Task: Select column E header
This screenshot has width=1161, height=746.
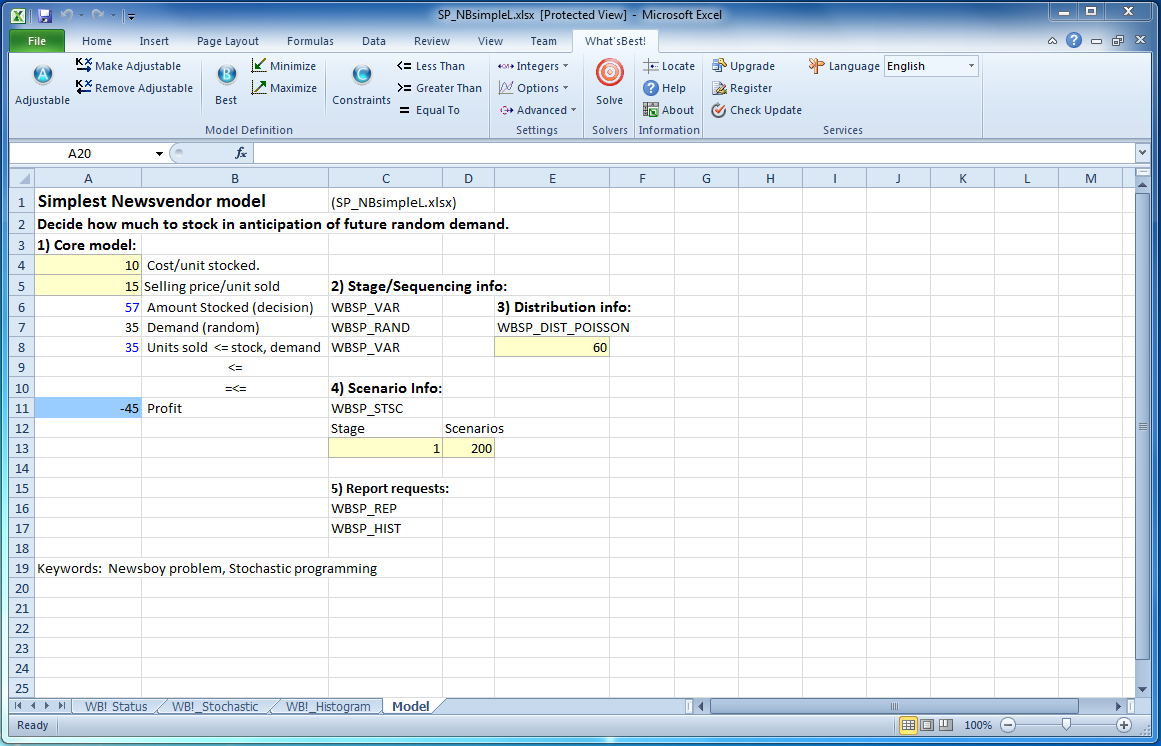Action: 552,178
